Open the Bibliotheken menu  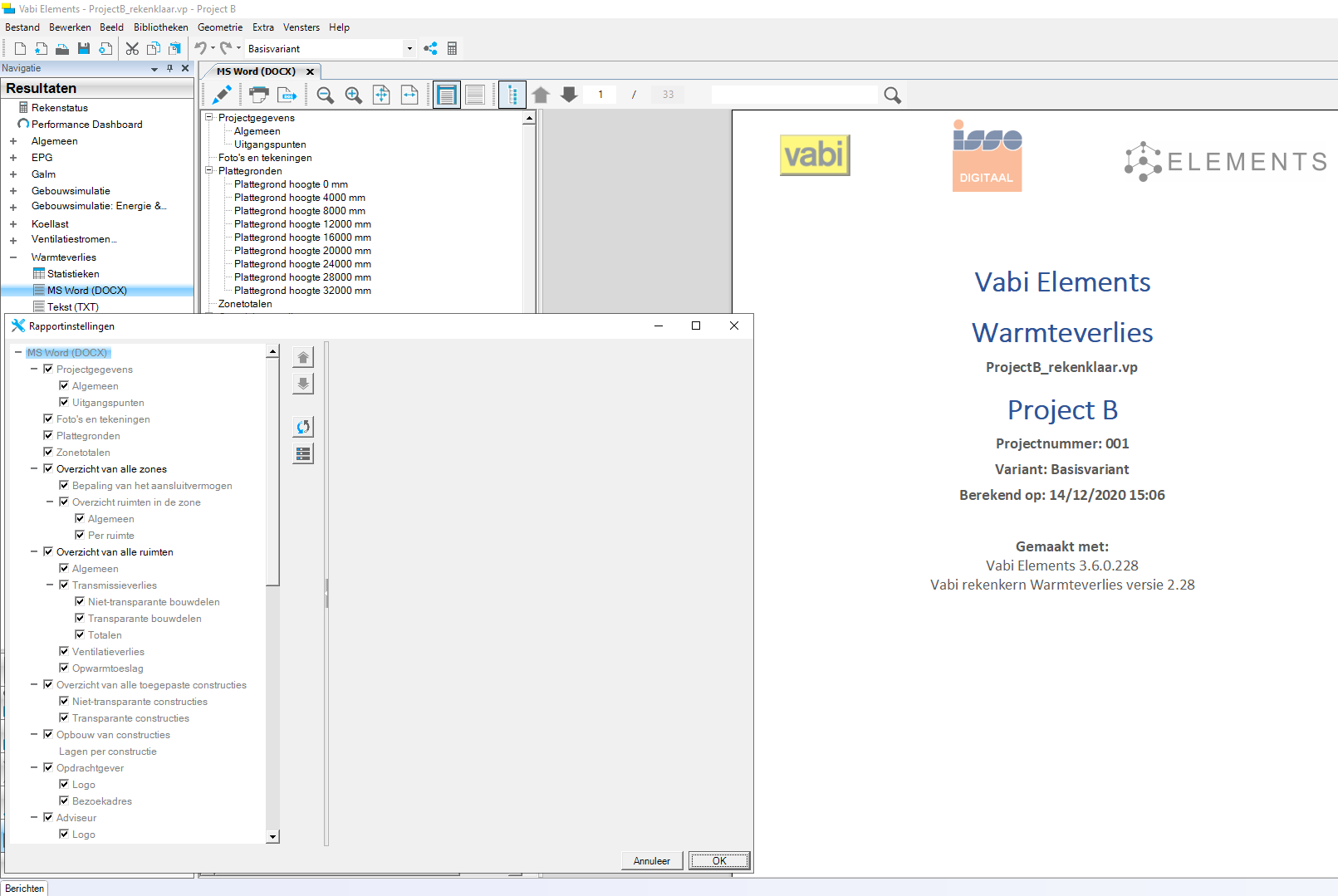pos(160,27)
